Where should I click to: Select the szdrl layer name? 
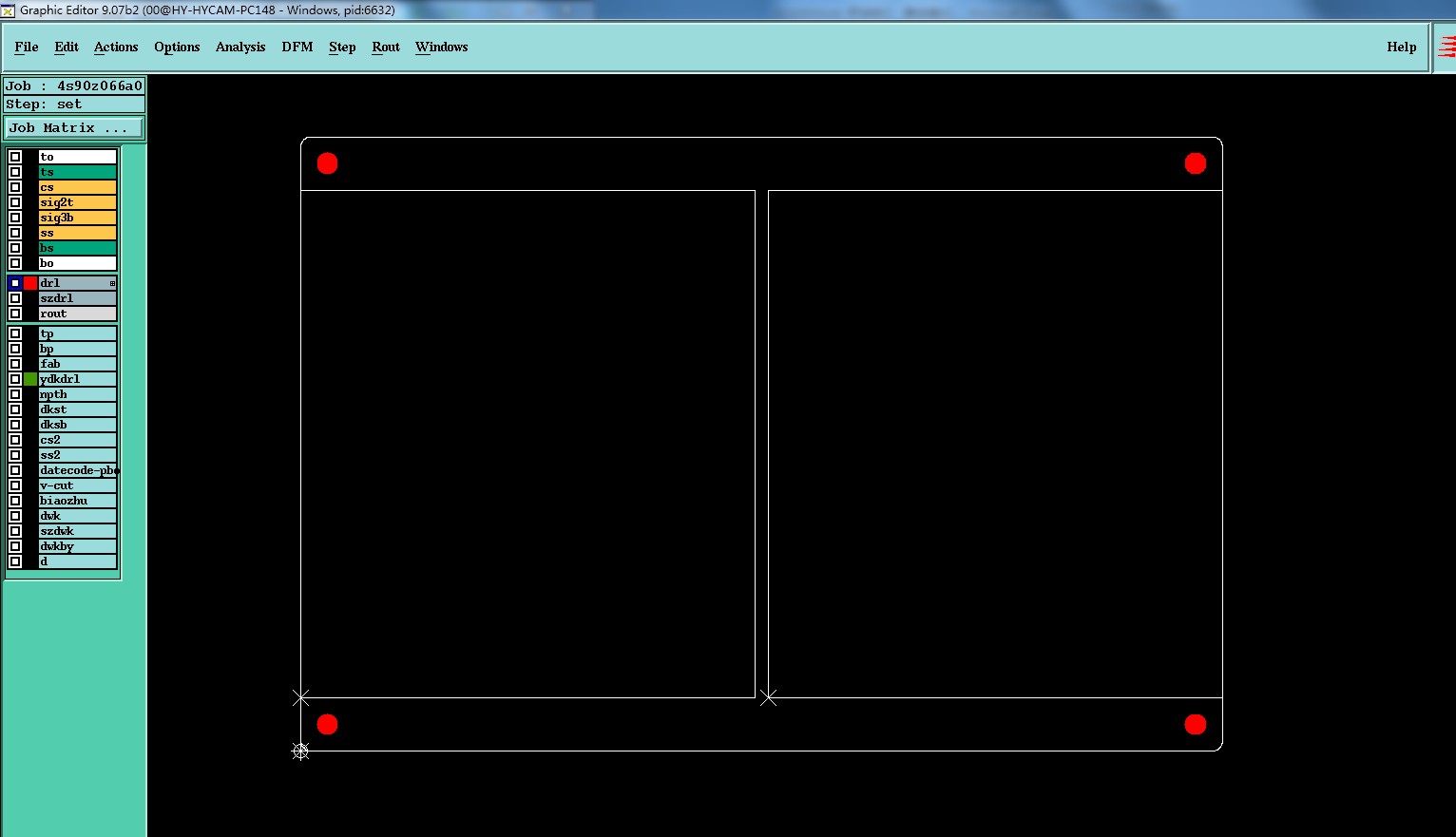78,298
